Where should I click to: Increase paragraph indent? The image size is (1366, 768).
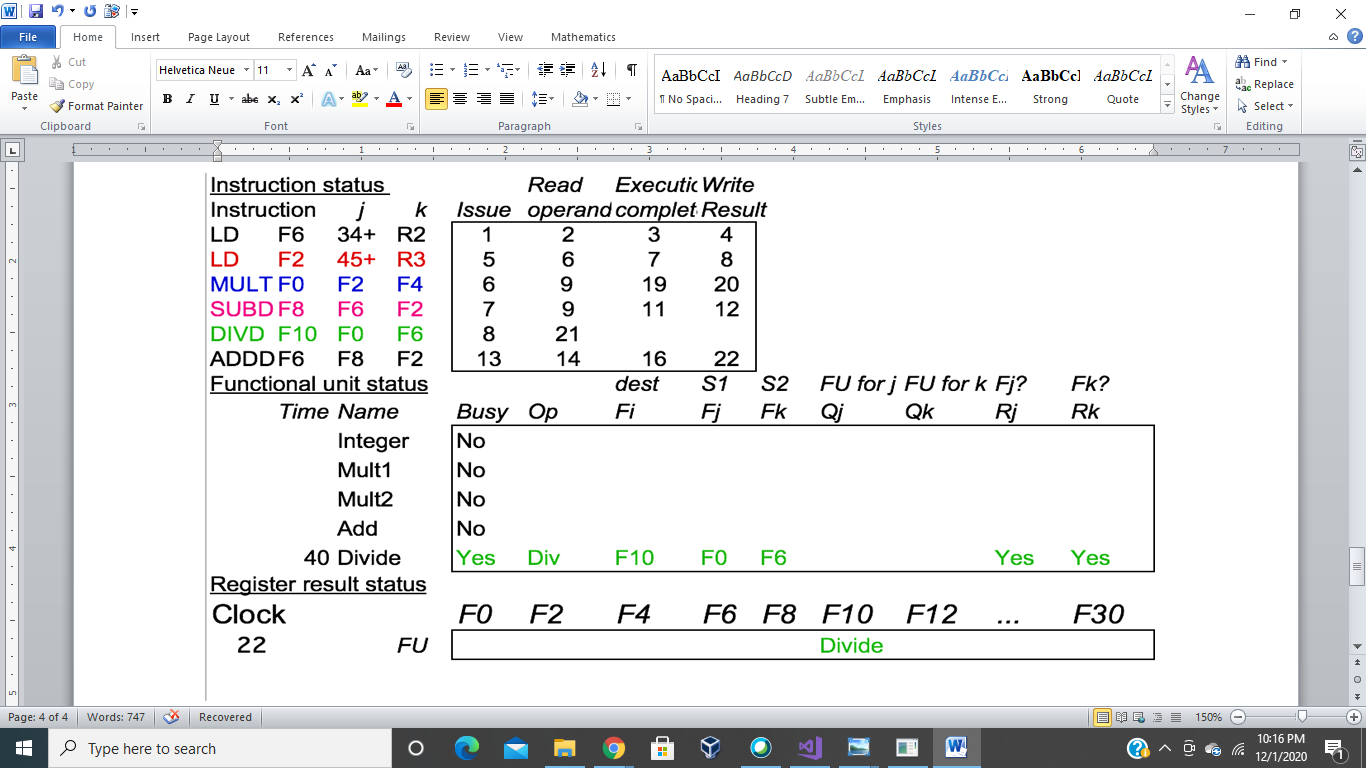click(569, 70)
